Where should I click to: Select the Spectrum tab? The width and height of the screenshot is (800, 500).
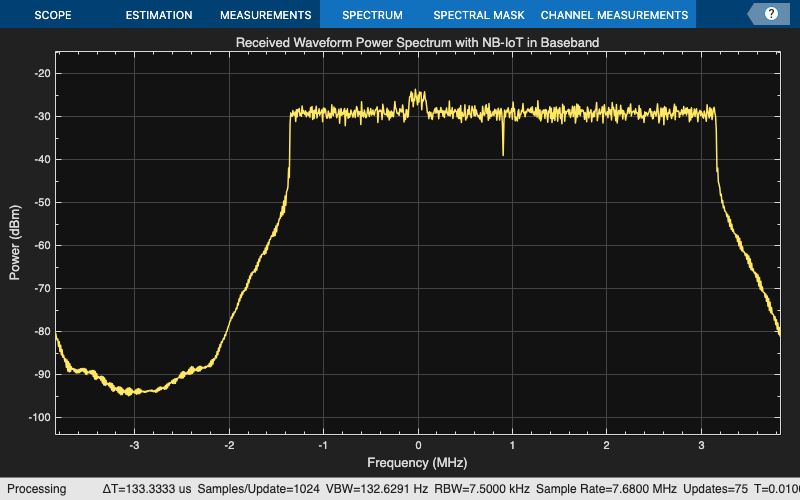372,15
